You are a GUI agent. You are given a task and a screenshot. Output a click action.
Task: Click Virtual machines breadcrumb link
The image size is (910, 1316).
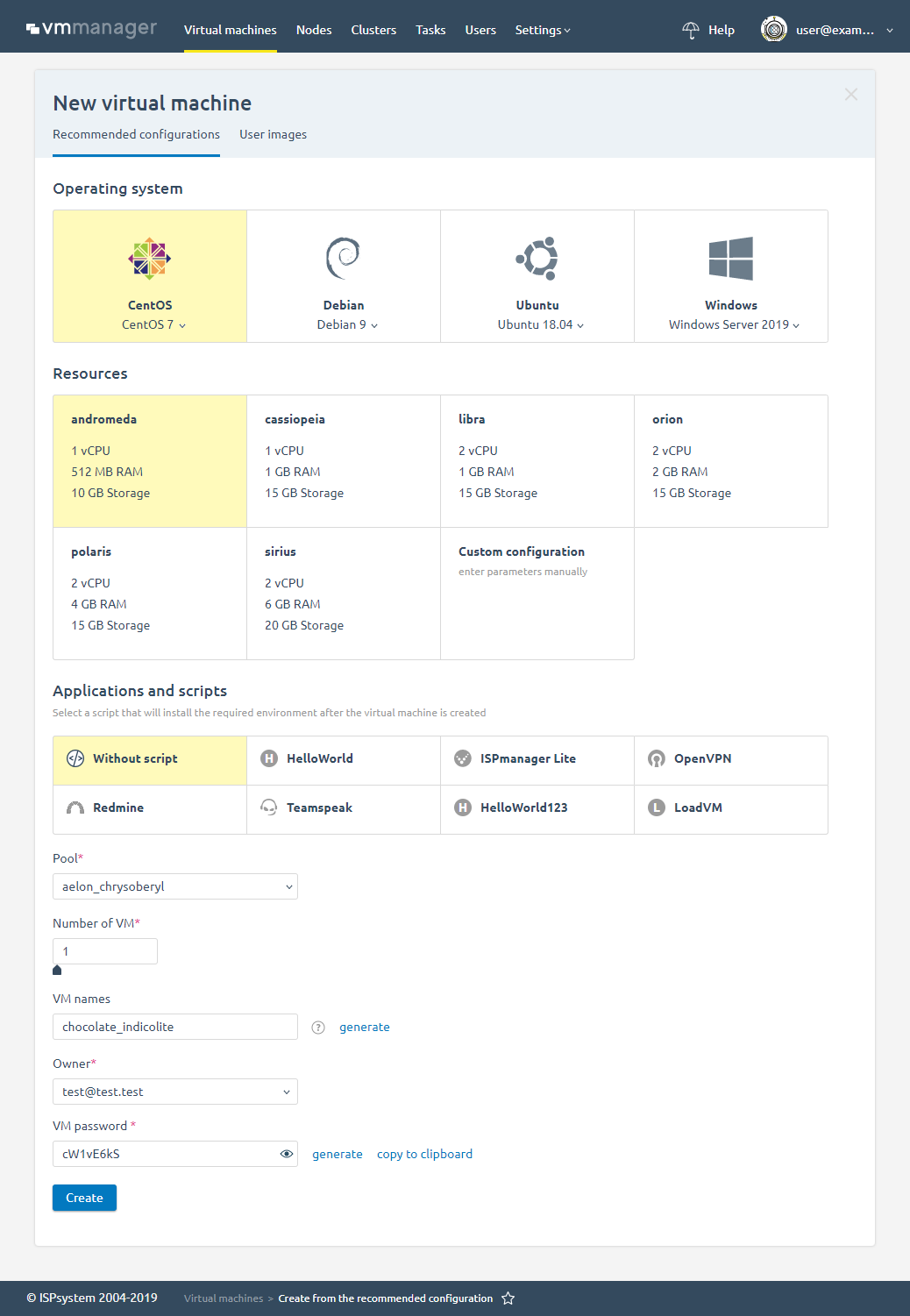tap(224, 1298)
